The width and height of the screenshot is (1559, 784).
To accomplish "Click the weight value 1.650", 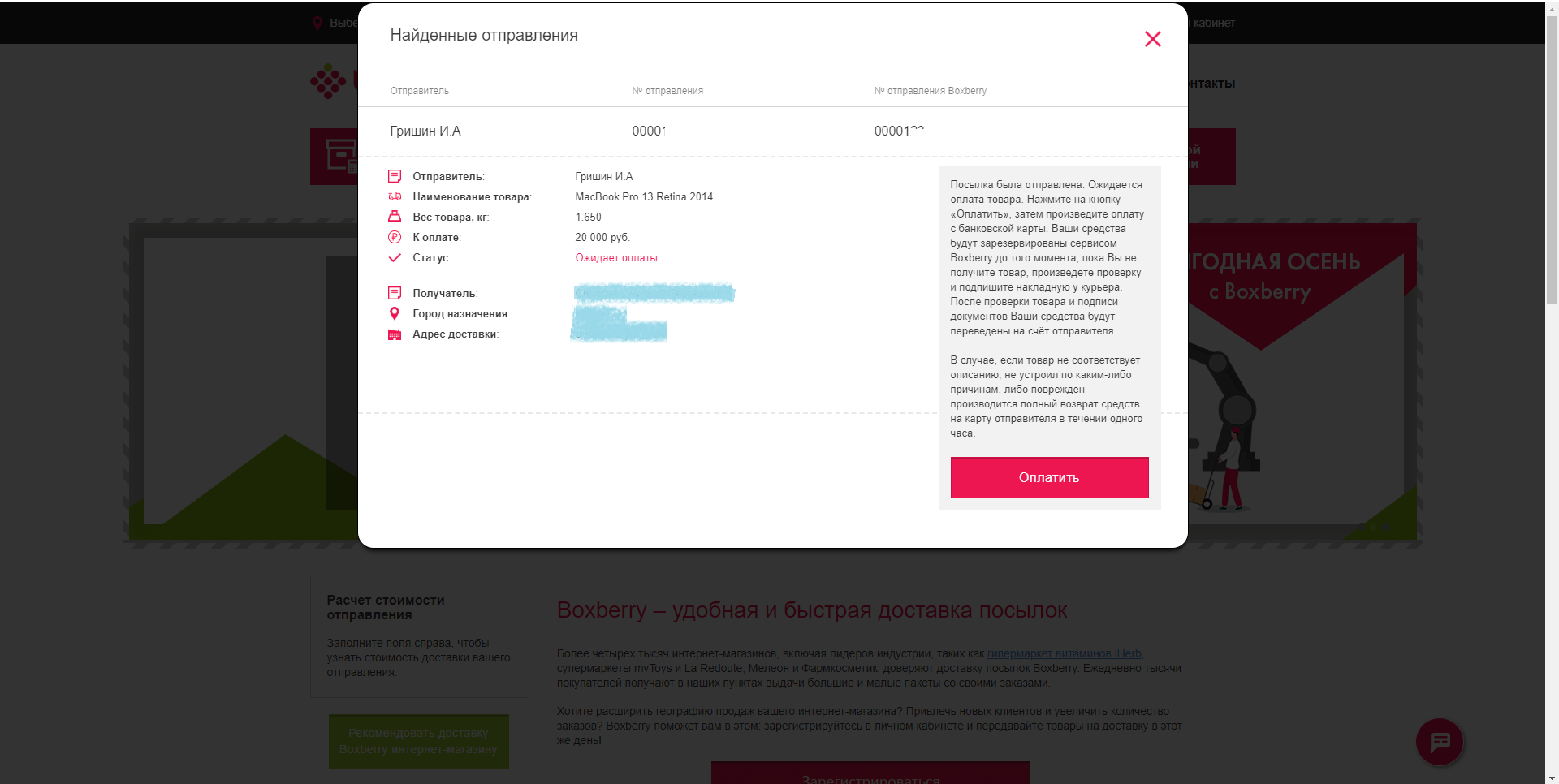I will coord(588,218).
